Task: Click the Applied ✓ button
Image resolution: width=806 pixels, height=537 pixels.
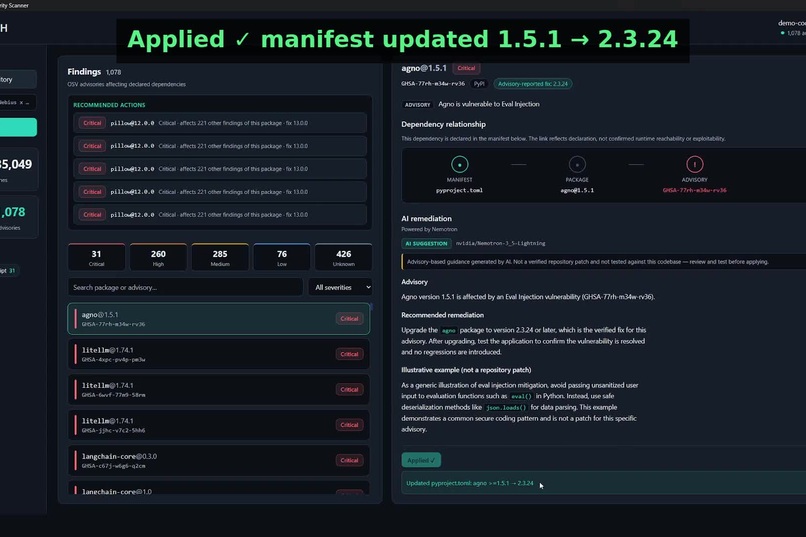Action: (421, 460)
